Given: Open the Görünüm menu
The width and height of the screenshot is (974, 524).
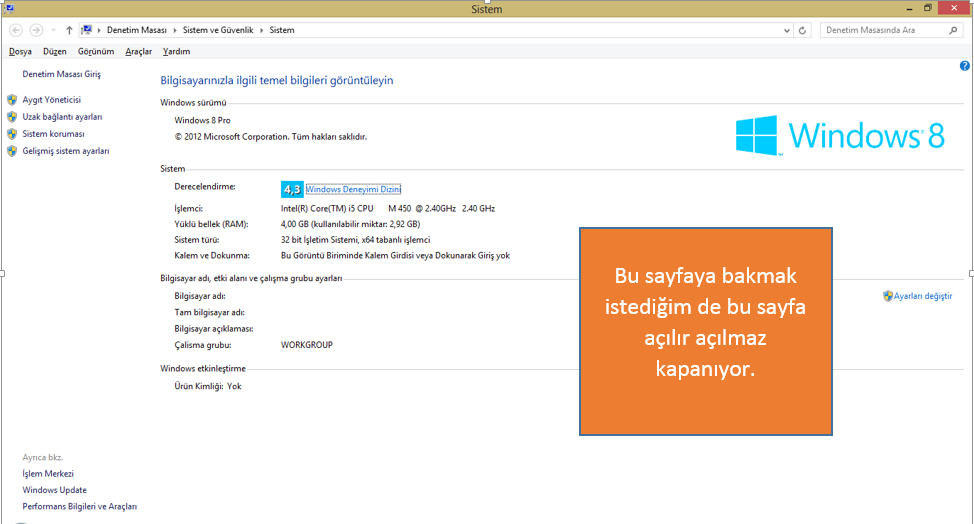Looking at the screenshot, I should (x=96, y=52).
